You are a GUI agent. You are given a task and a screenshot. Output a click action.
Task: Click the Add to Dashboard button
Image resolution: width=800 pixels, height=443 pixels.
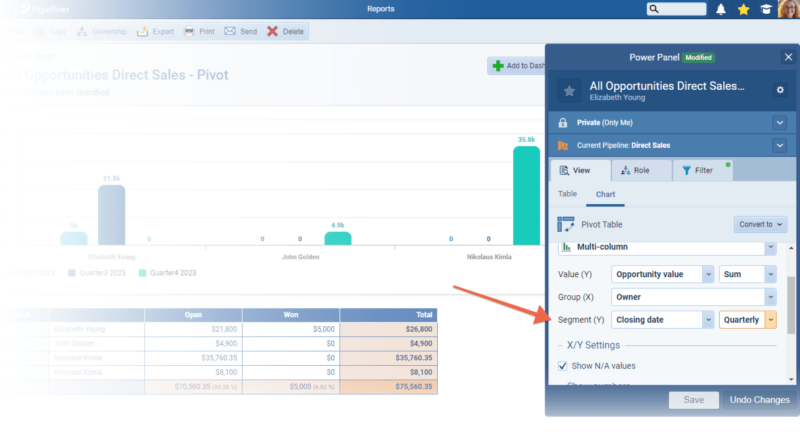(517, 66)
